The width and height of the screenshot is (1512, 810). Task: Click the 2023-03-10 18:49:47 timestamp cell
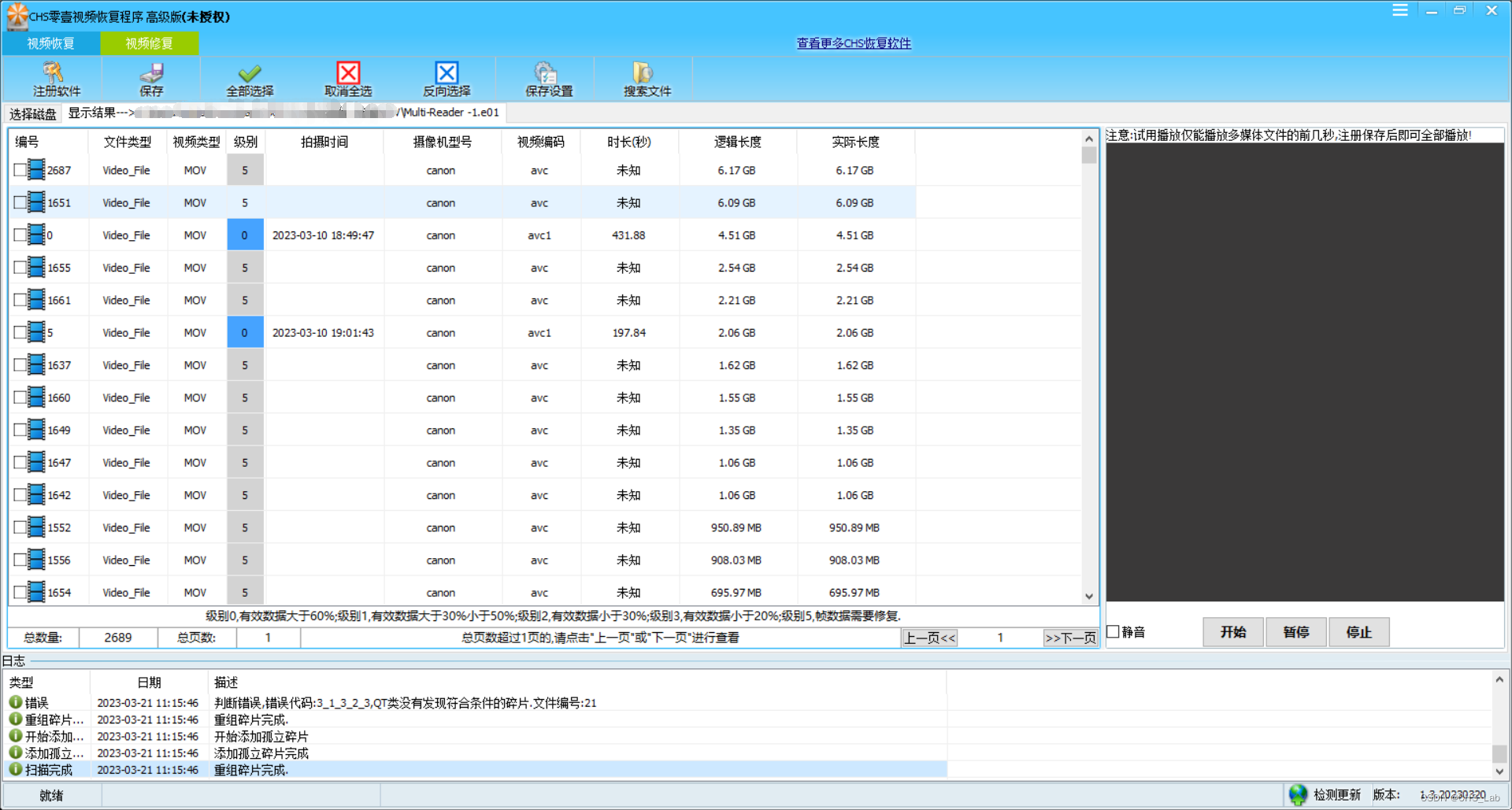click(324, 235)
